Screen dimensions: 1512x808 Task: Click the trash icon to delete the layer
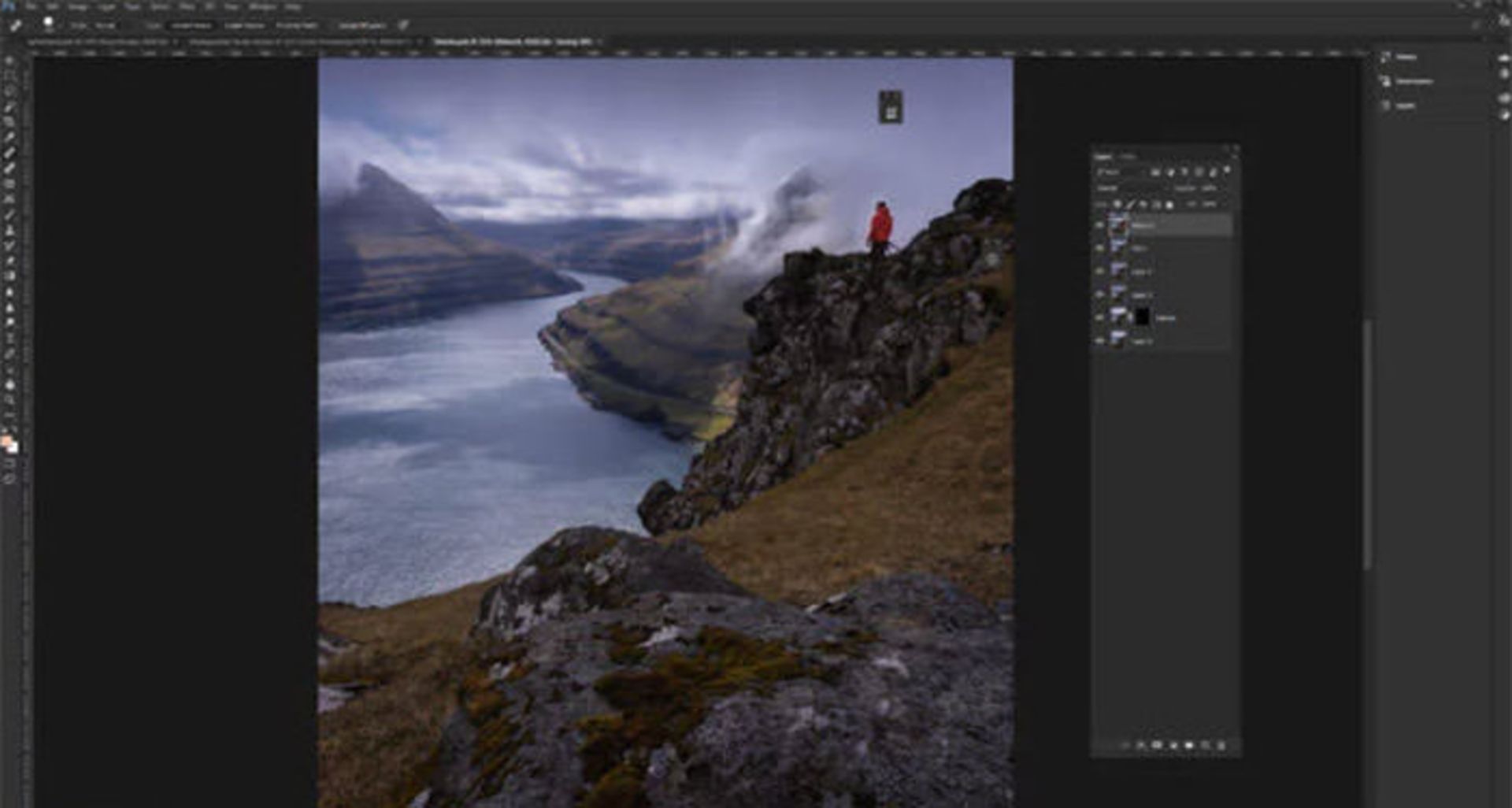pyautogui.click(x=1221, y=745)
